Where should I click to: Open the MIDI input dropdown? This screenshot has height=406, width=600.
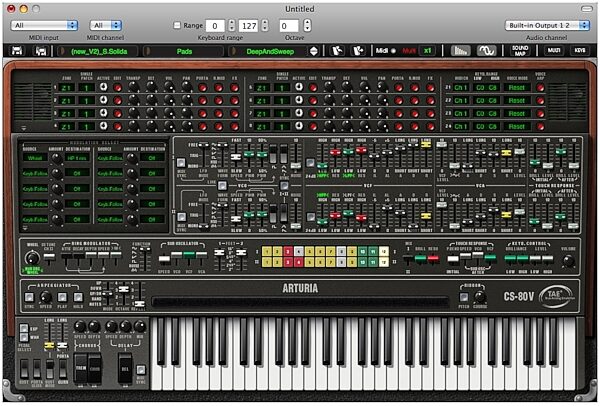pos(44,25)
